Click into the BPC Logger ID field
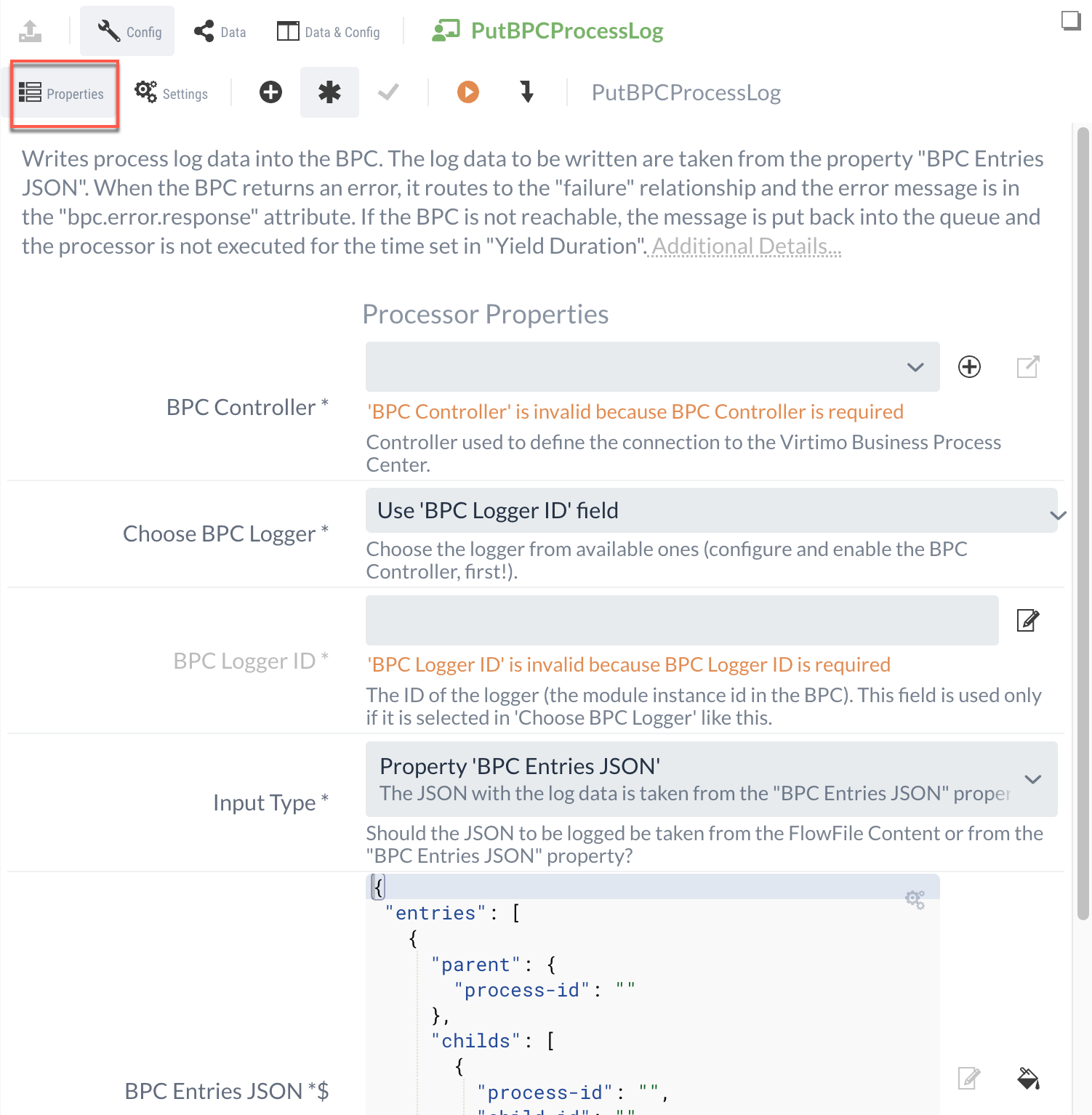This screenshot has width=1092, height=1115. pyautogui.click(x=682, y=620)
